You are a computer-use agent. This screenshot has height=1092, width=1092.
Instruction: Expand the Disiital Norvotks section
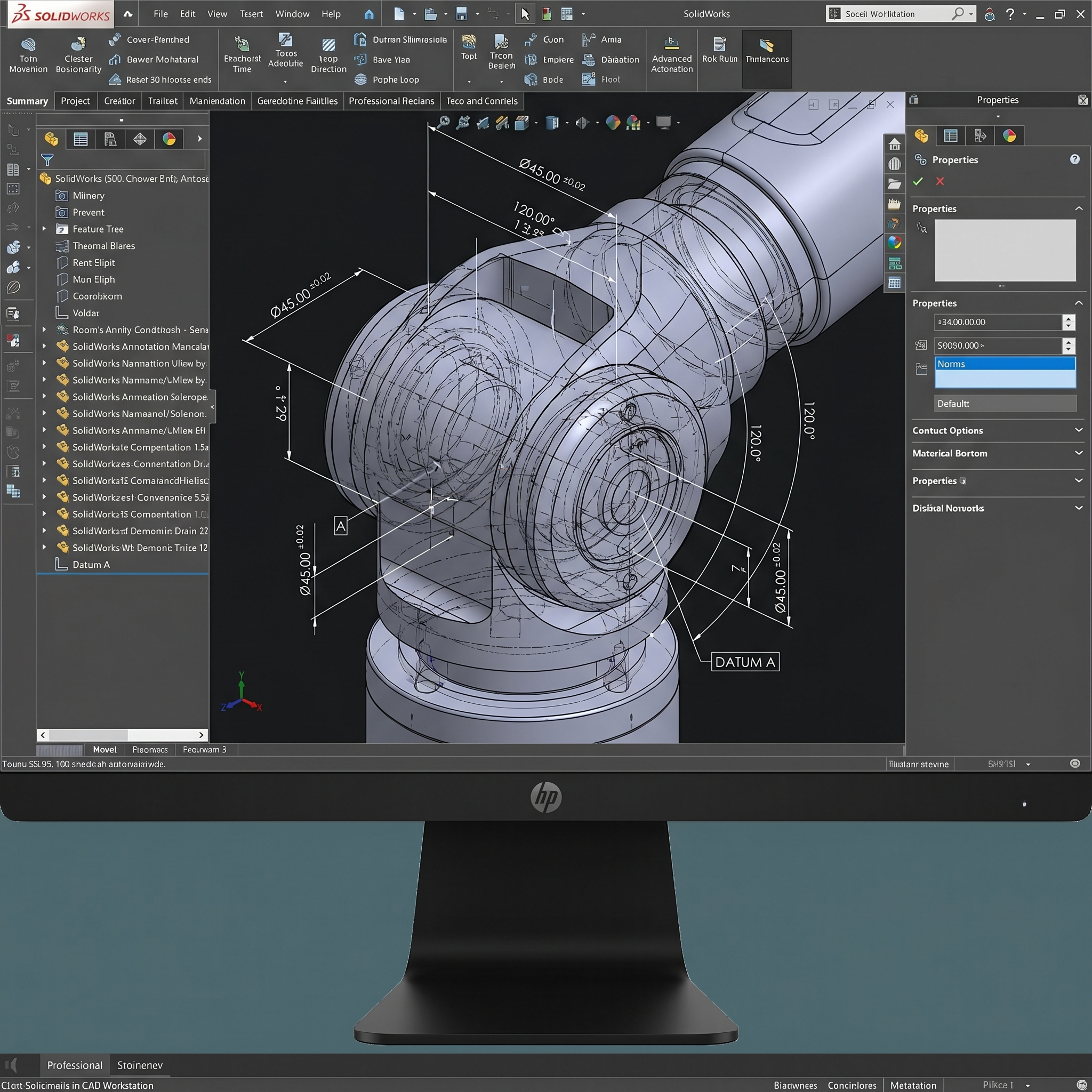[1079, 508]
